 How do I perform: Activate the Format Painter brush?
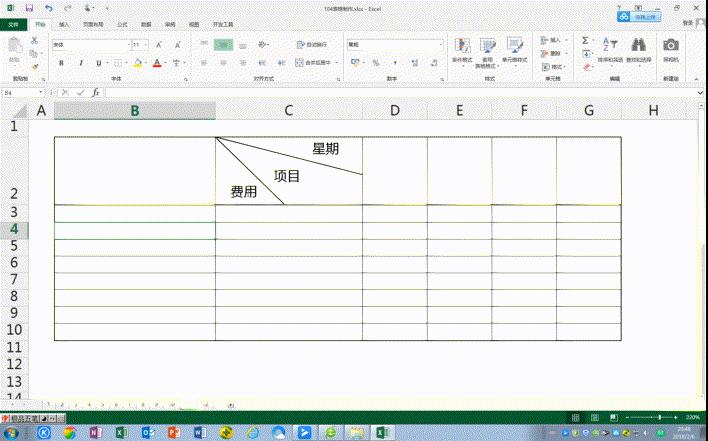[34, 67]
